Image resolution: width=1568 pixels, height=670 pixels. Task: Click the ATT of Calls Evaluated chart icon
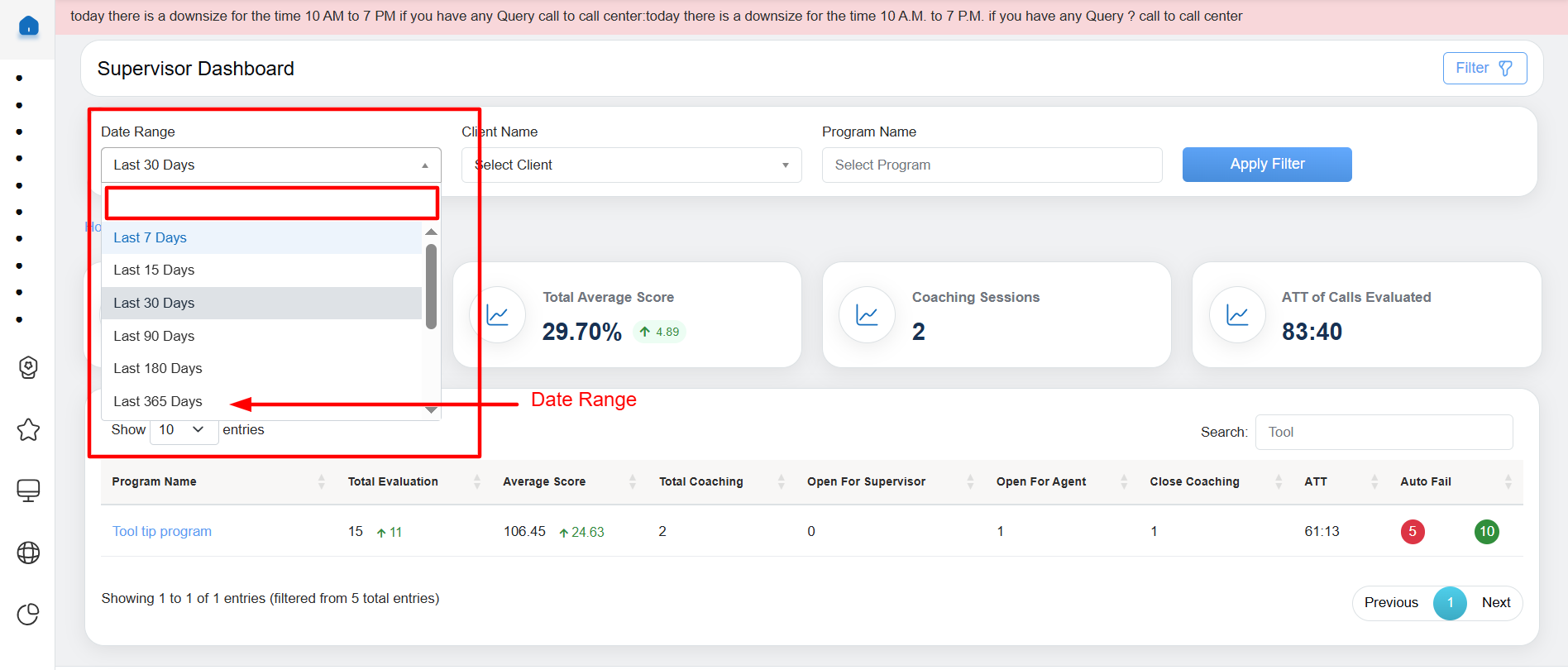[x=1237, y=315]
